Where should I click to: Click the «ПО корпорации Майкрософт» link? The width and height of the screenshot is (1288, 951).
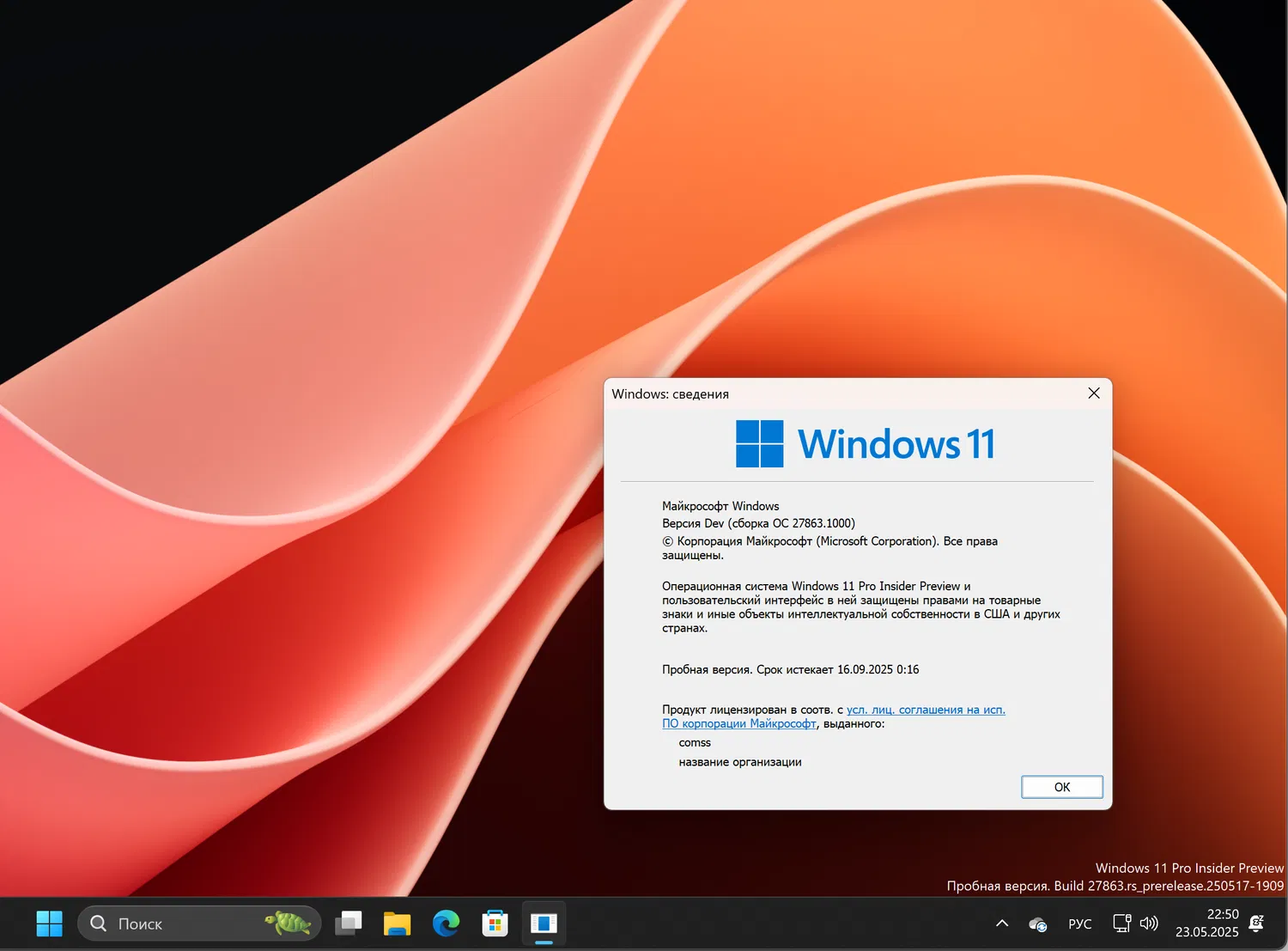(x=739, y=723)
